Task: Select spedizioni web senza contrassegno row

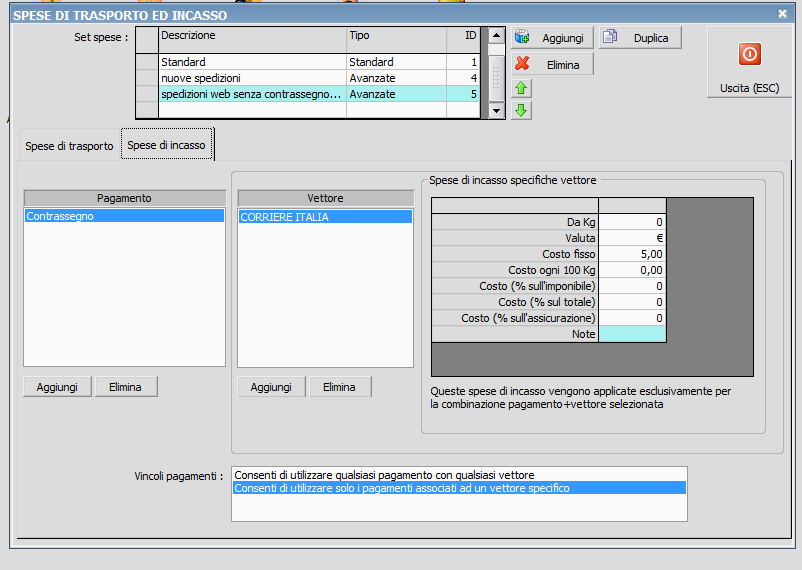Action: click(x=308, y=94)
